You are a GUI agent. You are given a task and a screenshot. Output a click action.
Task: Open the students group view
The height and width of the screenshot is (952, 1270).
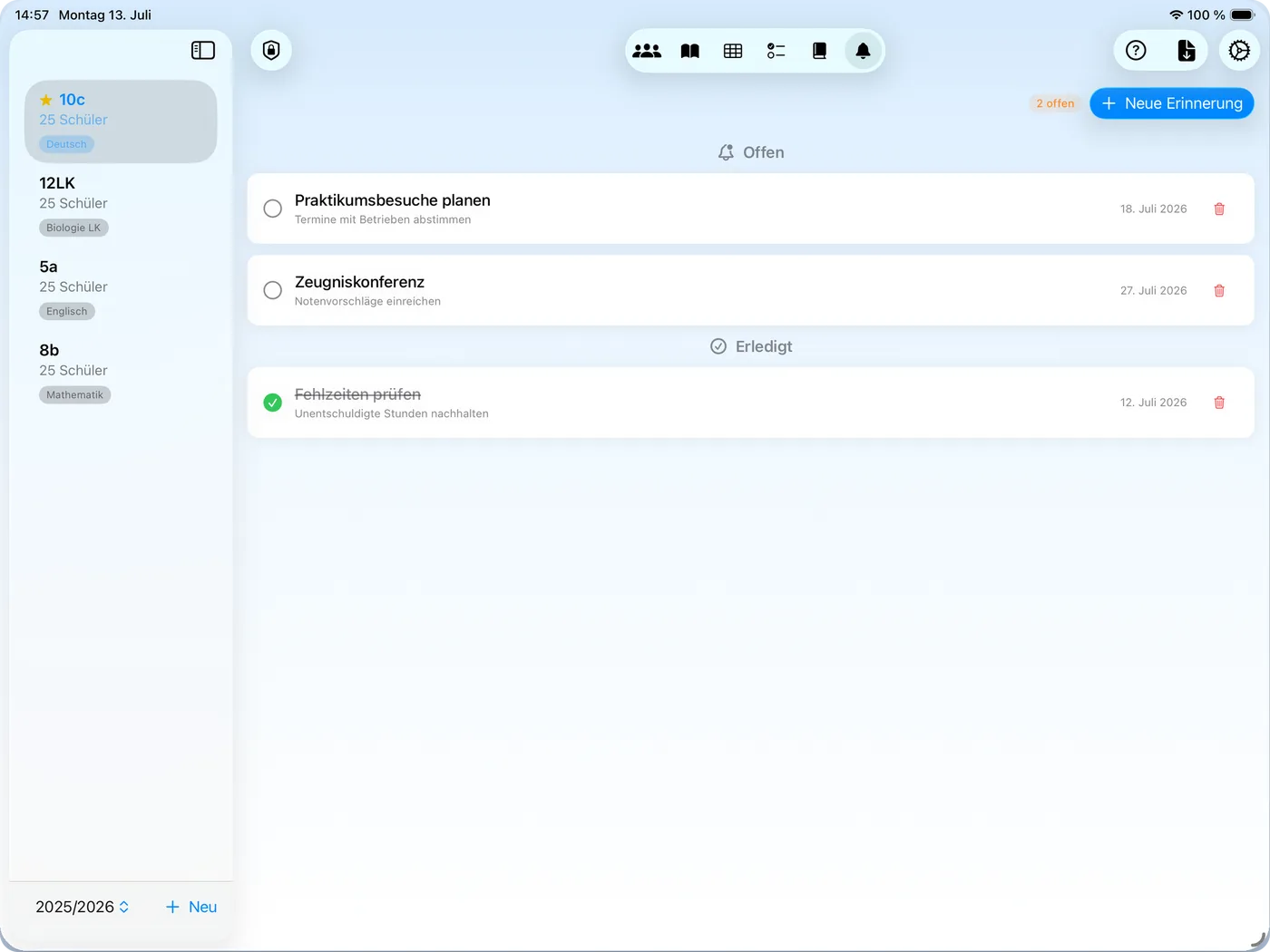647,51
